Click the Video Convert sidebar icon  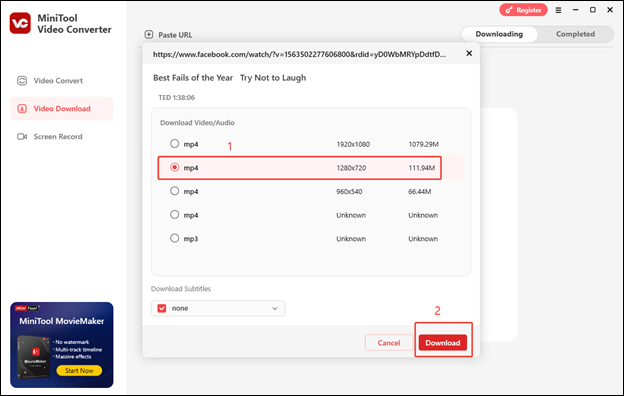coord(22,81)
